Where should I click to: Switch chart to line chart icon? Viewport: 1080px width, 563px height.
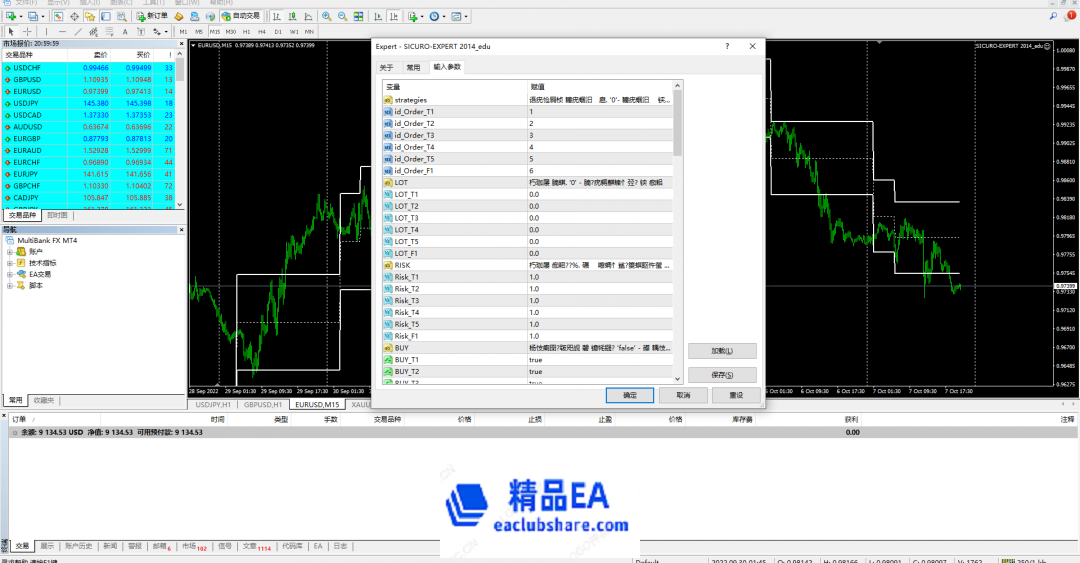pyautogui.click(x=308, y=16)
